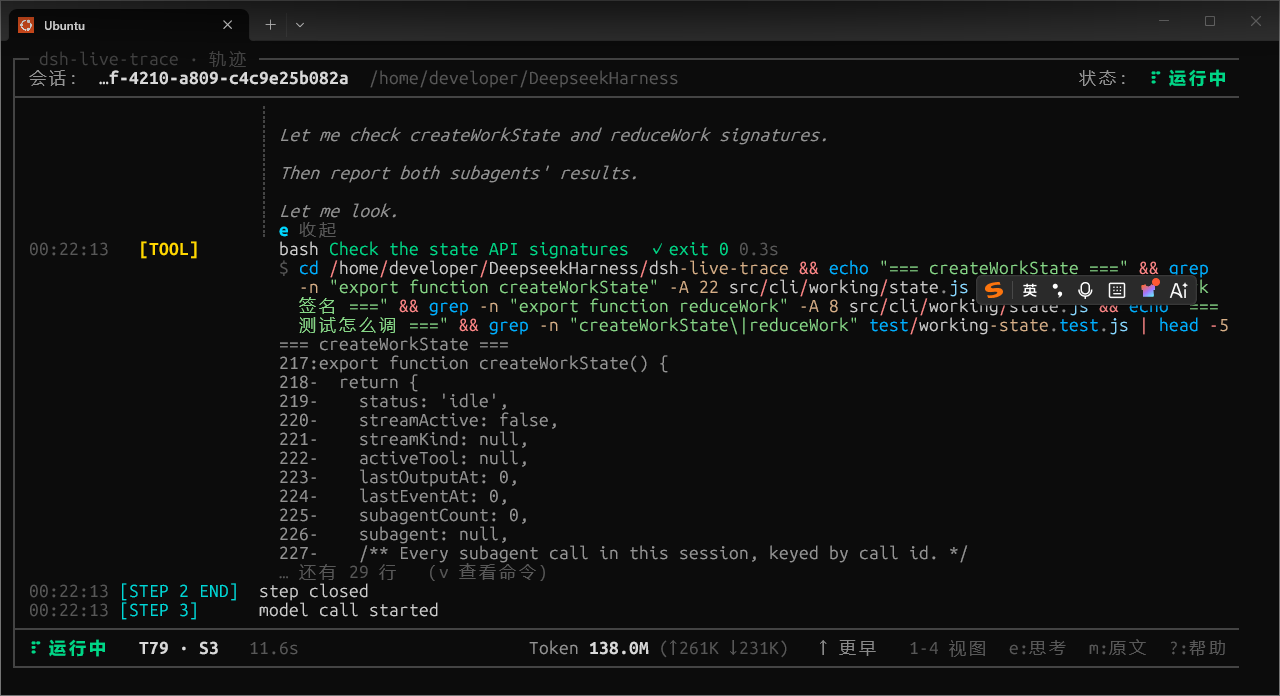Screen dimensions: 1280x696
Task: Minimize the terminal window
Action: click(x=1163, y=20)
